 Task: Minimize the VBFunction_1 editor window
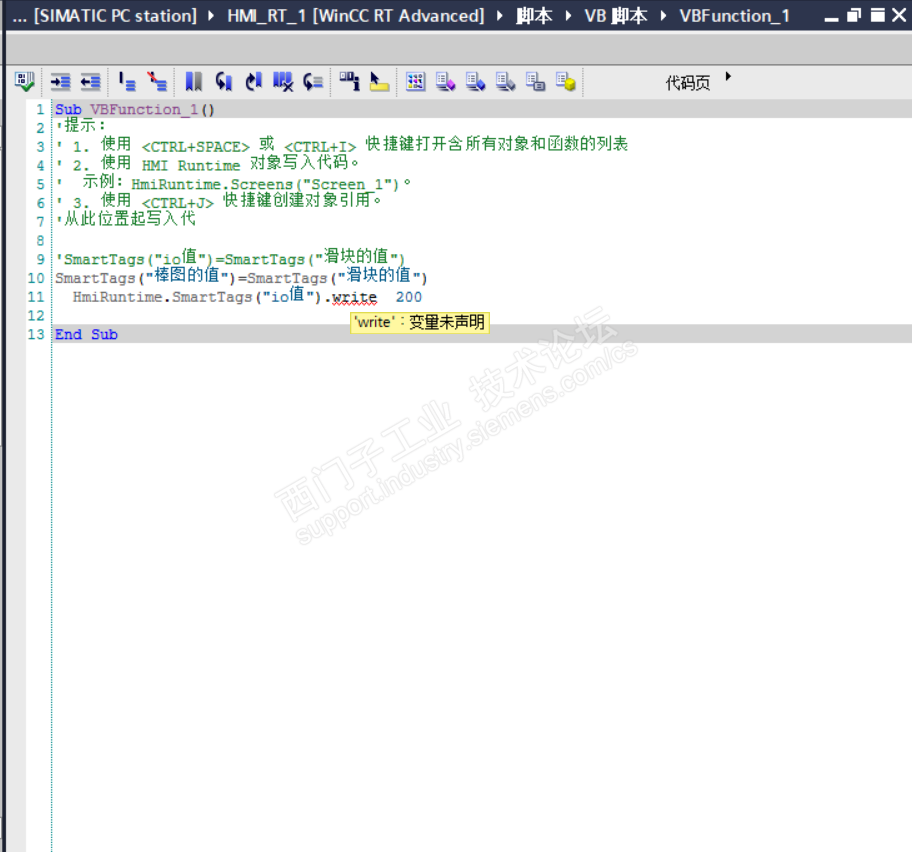[831, 18]
